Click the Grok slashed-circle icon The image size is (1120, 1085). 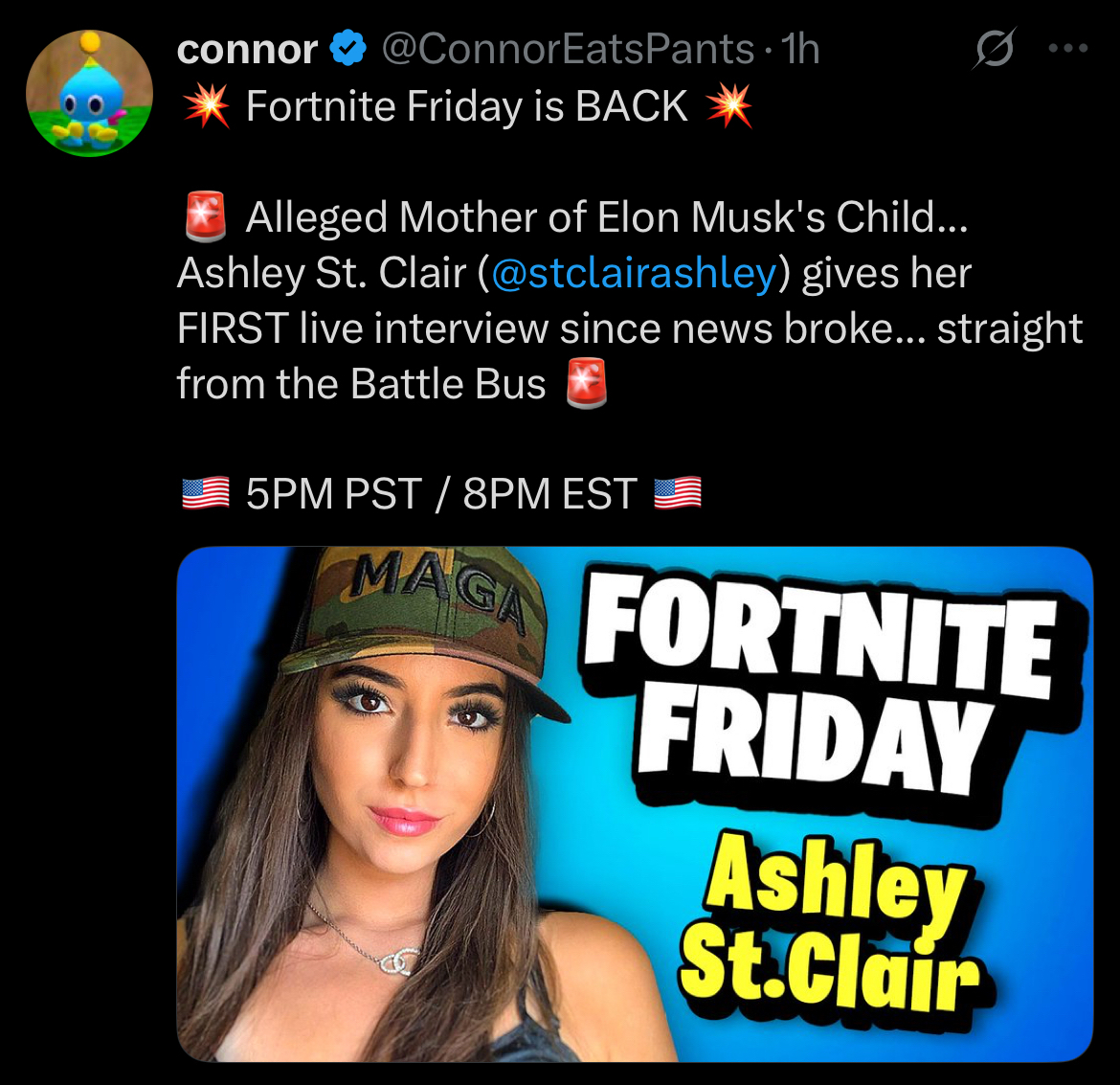(994, 48)
